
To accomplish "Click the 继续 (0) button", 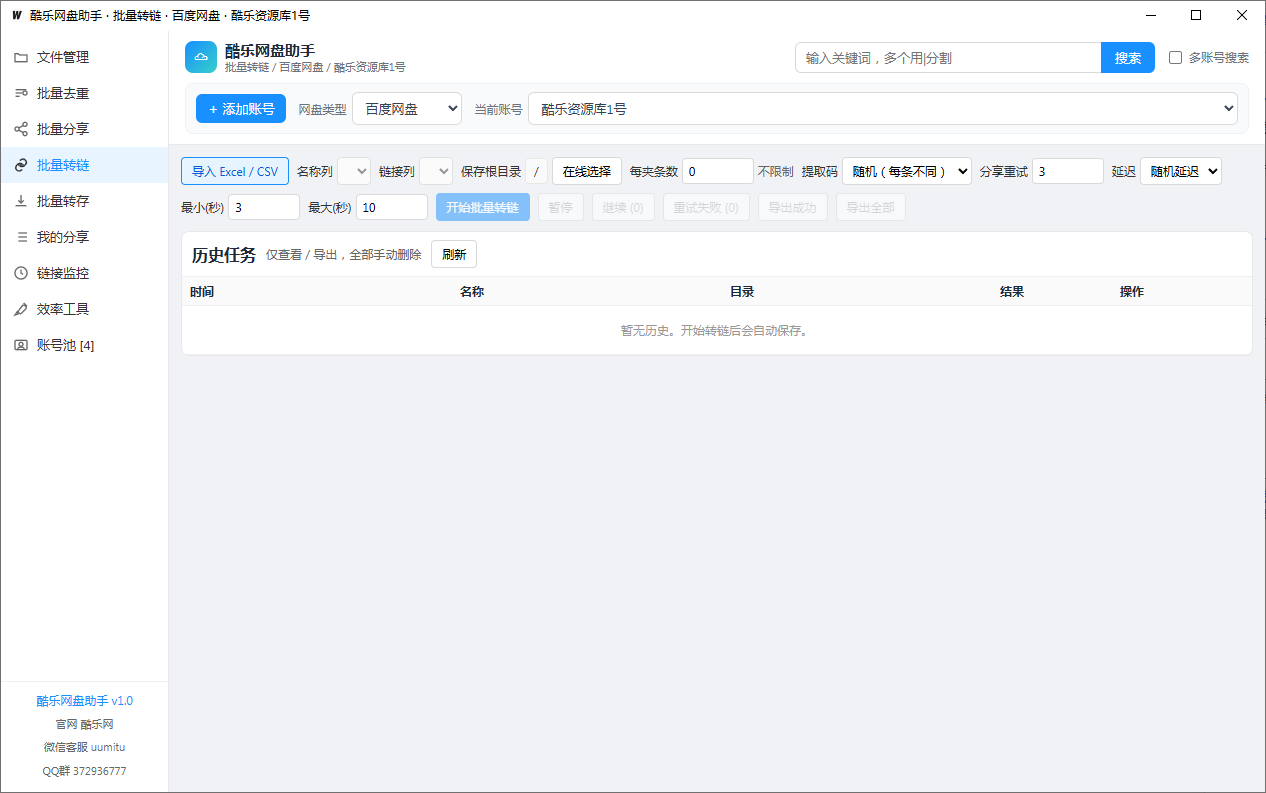I will click(623, 207).
